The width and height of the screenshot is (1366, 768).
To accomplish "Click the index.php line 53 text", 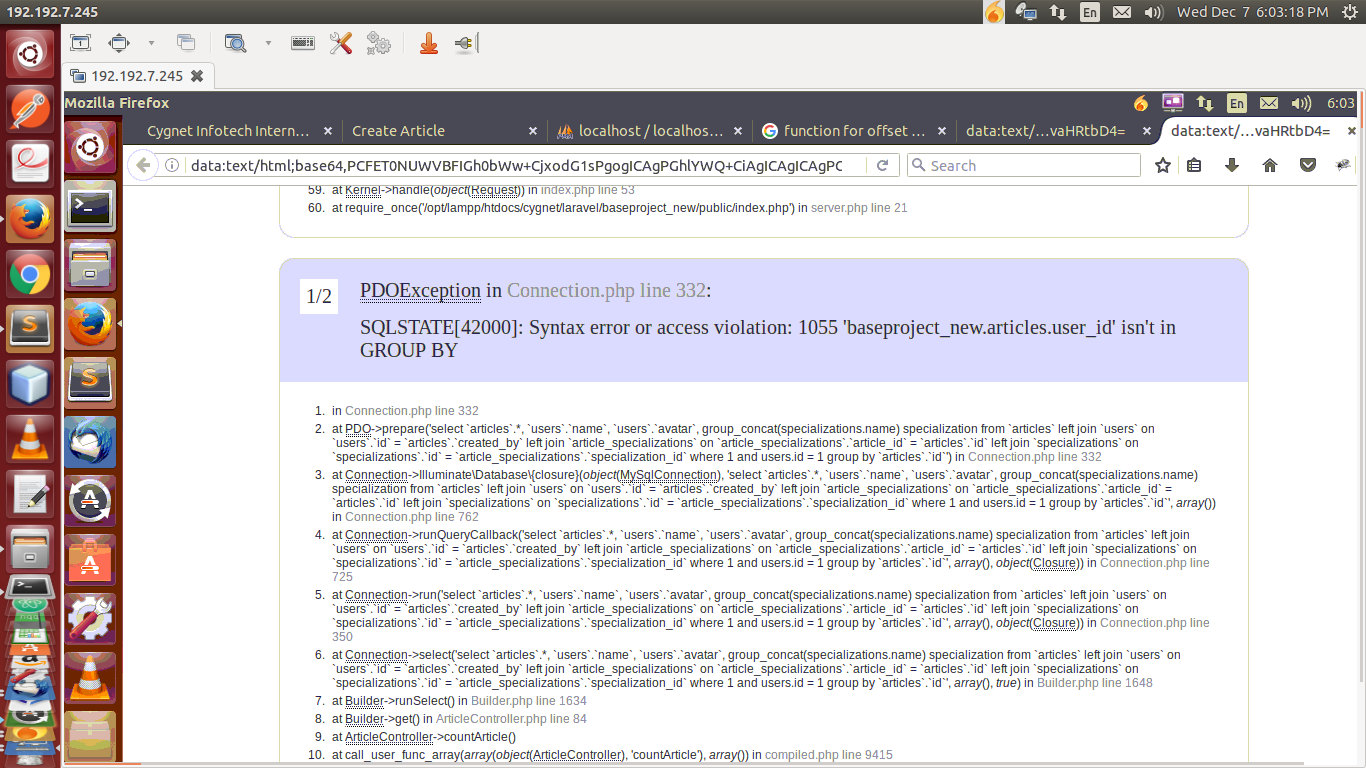I will 588,190.
